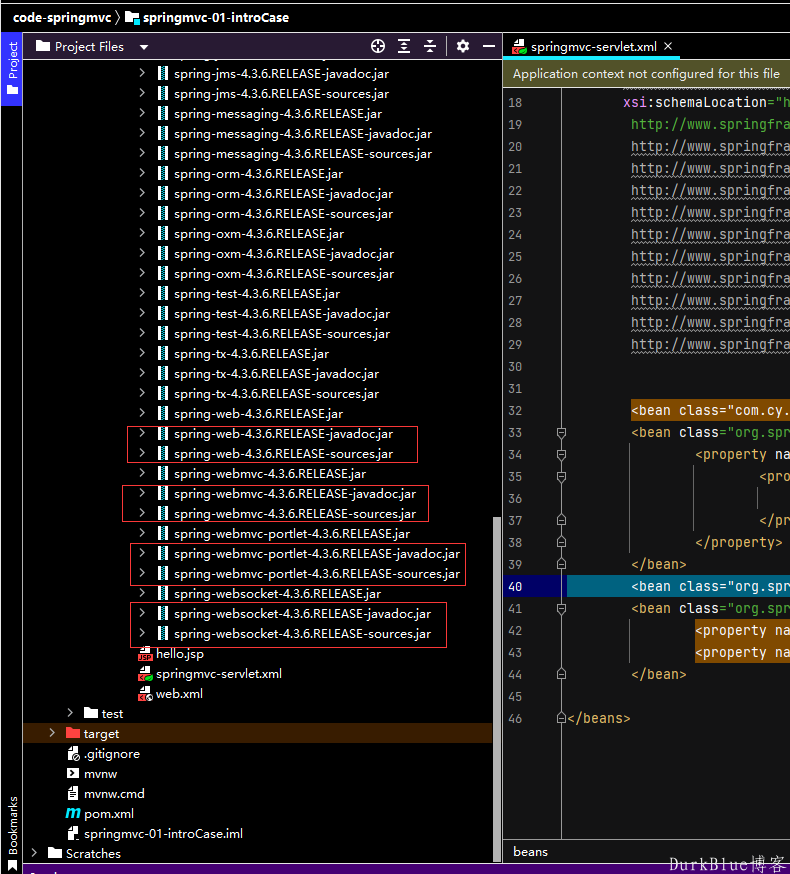This screenshot has height=874, width=790.
Task: Expand spring-webmvc-4.3.6.RELEASE.jar node
Action: tap(142, 473)
